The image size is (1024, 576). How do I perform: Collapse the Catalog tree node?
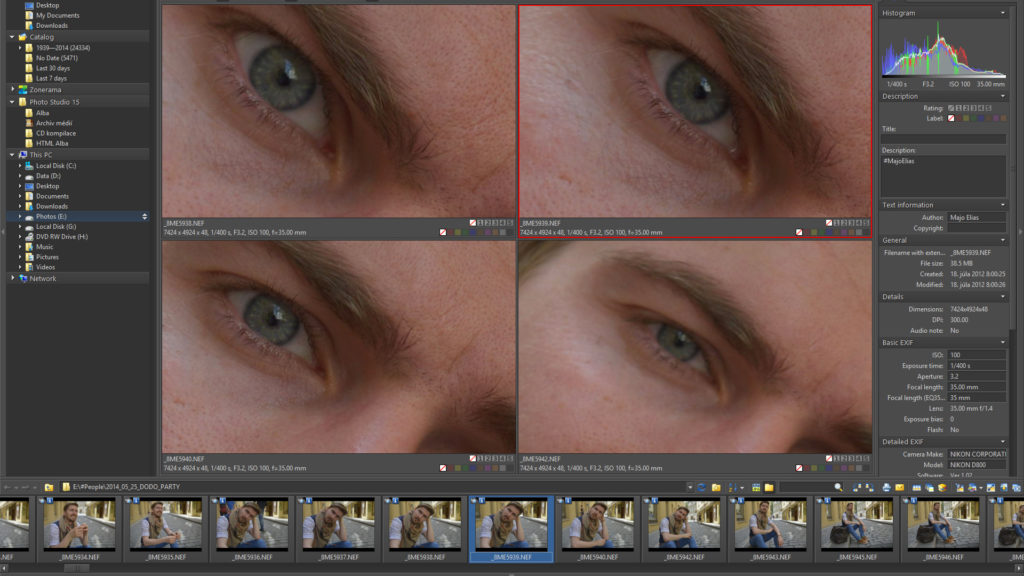(x=12, y=37)
